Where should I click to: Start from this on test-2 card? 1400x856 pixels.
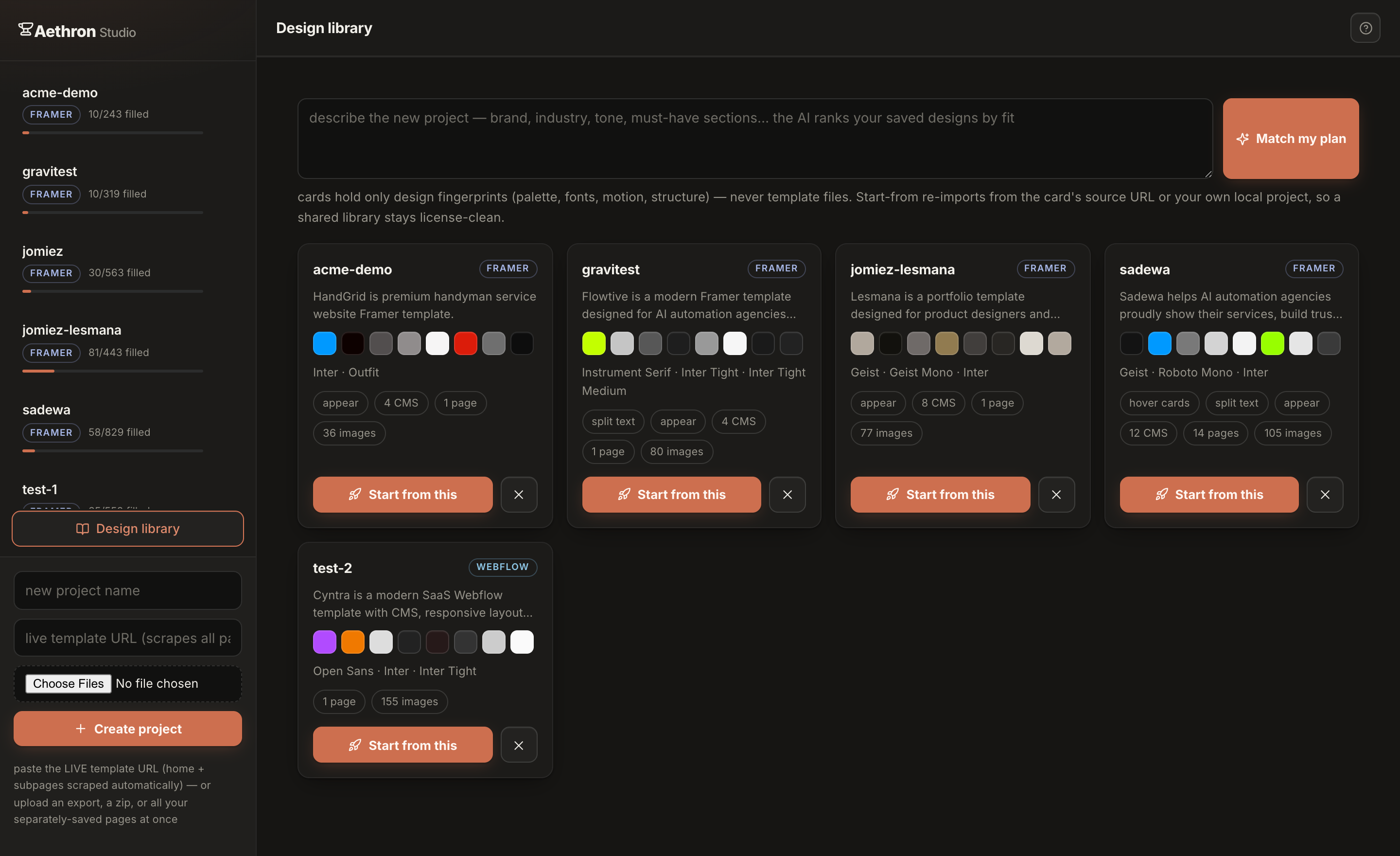coord(402,745)
